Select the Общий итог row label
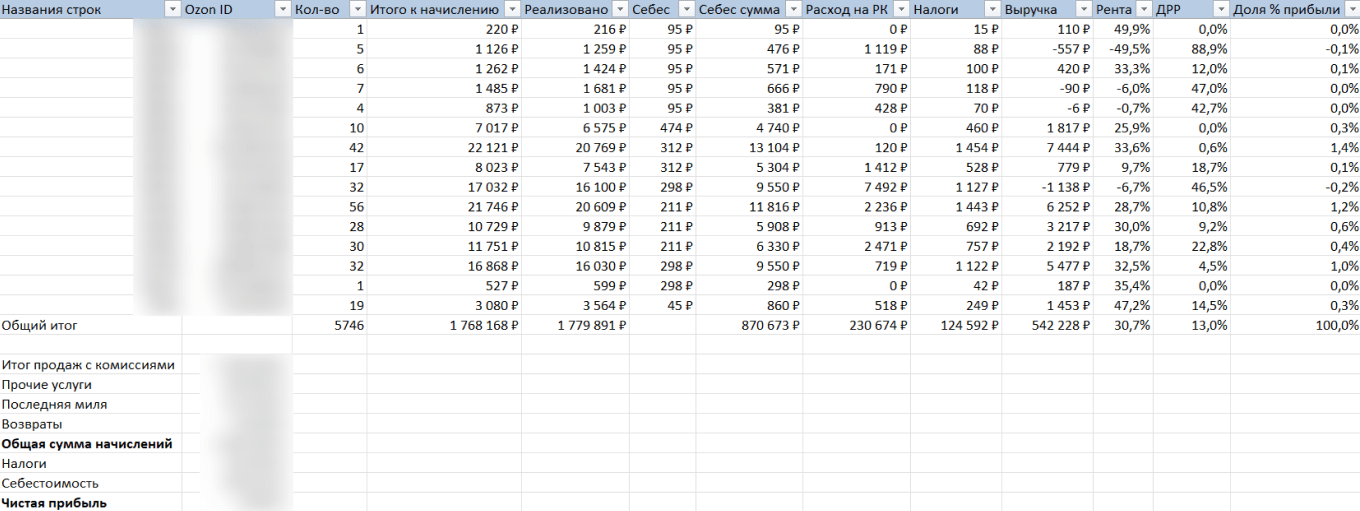The width and height of the screenshot is (1360, 511). (x=40, y=325)
